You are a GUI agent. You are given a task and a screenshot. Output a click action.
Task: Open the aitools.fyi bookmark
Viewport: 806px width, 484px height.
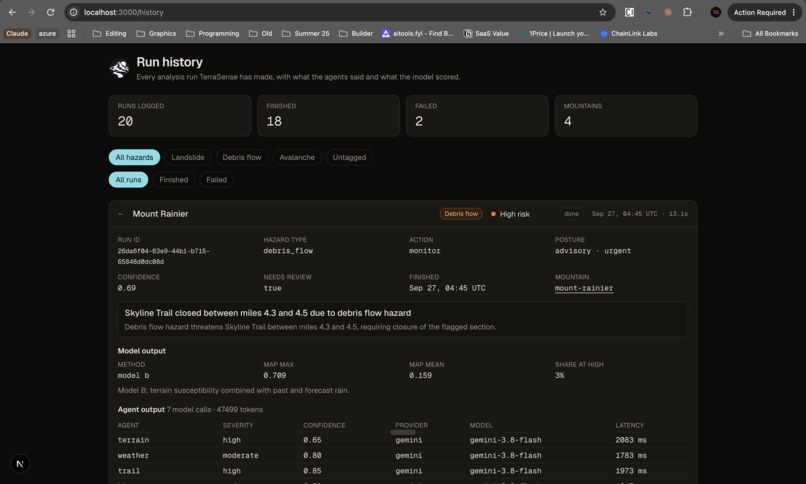pos(417,33)
